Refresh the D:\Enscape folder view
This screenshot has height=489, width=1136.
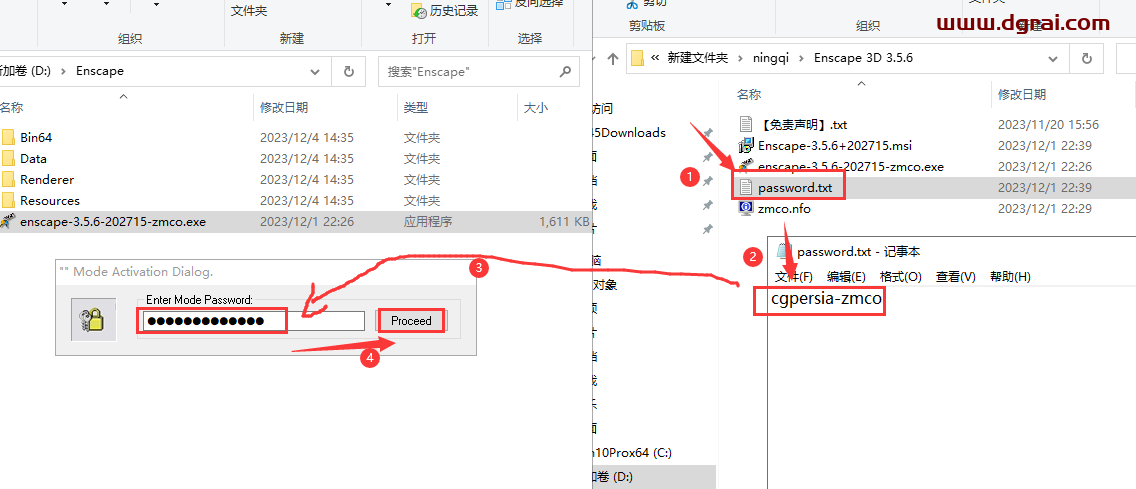[348, 72]
